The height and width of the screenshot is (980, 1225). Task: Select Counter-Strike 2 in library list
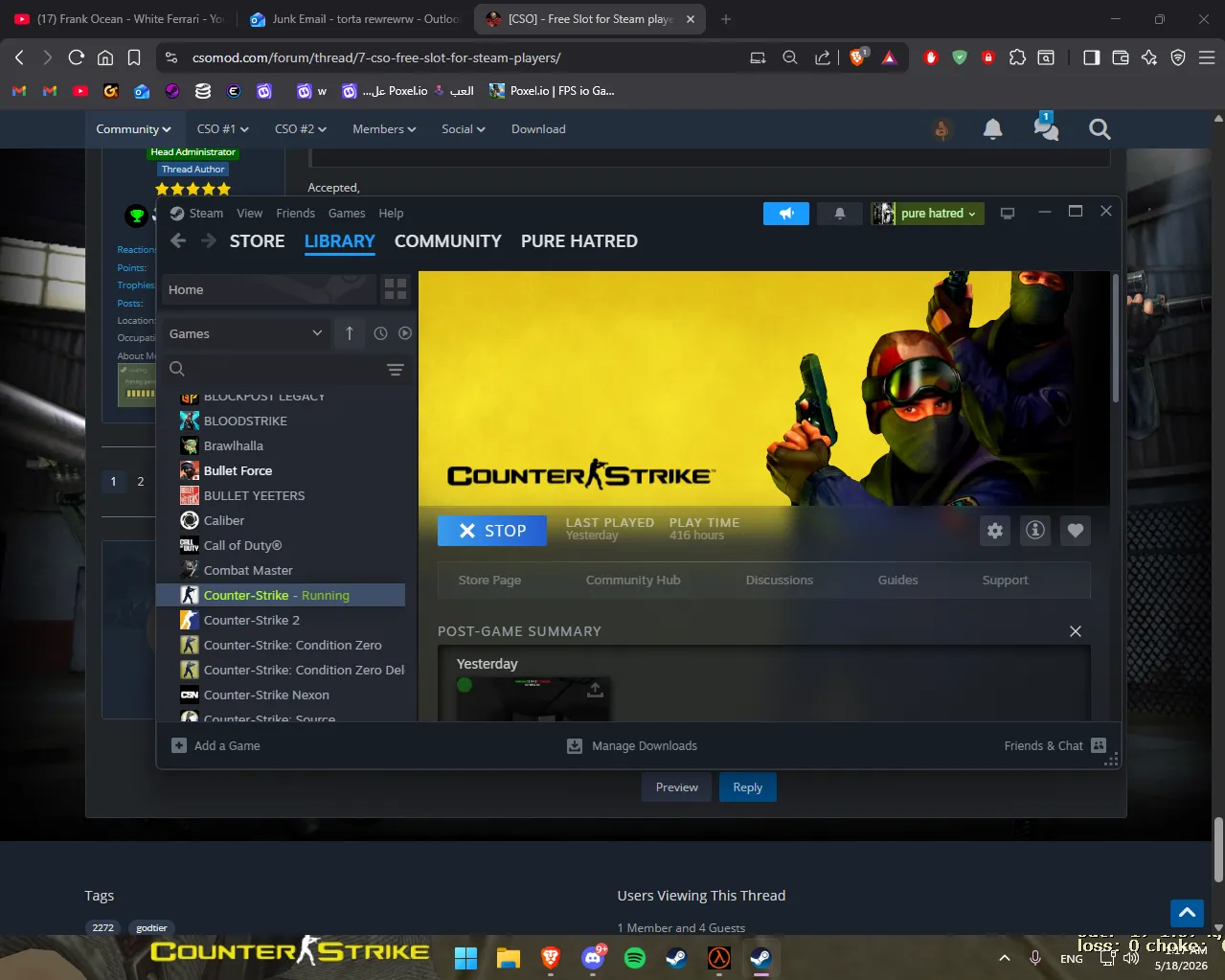point(283,620)
